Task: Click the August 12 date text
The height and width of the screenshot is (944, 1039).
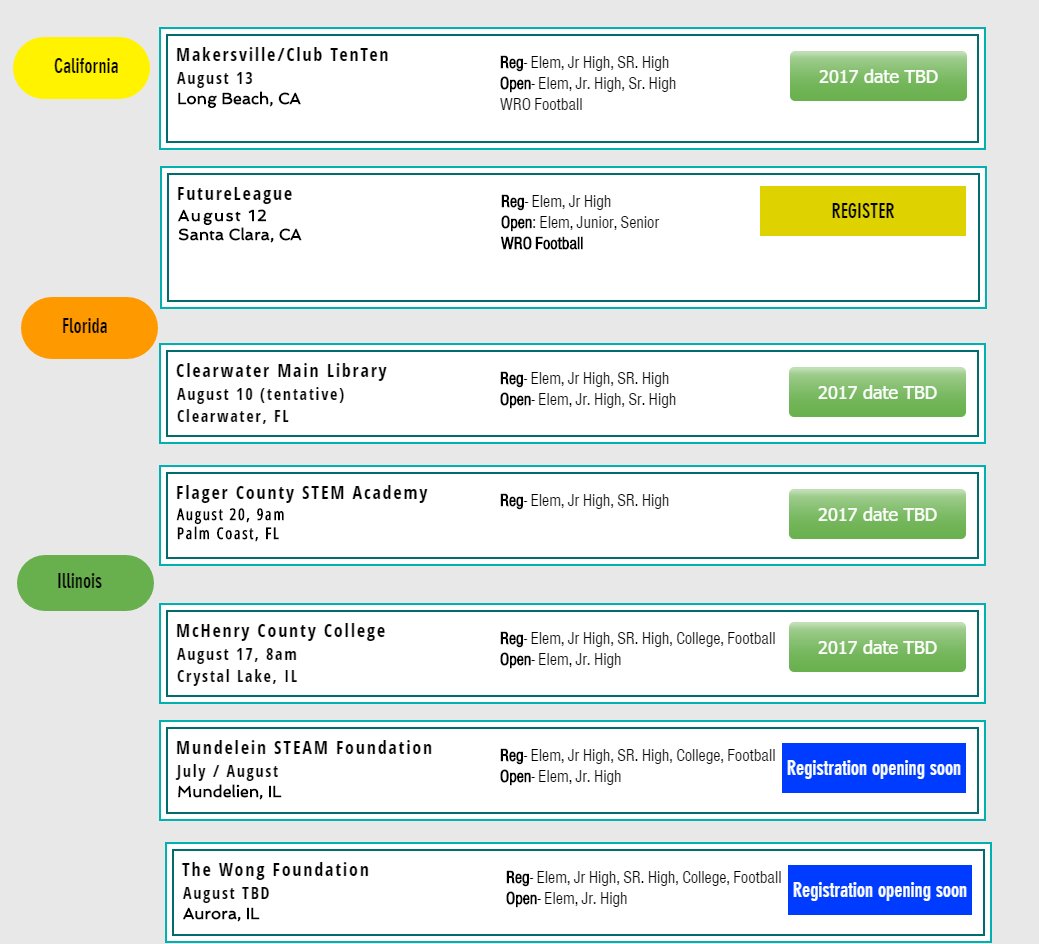Action: (222, 216)
